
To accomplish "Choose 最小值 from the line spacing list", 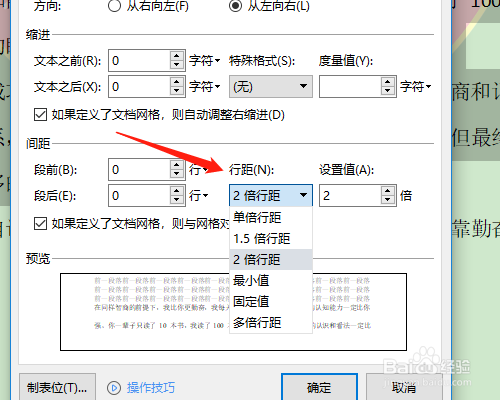I will [271, 280].
